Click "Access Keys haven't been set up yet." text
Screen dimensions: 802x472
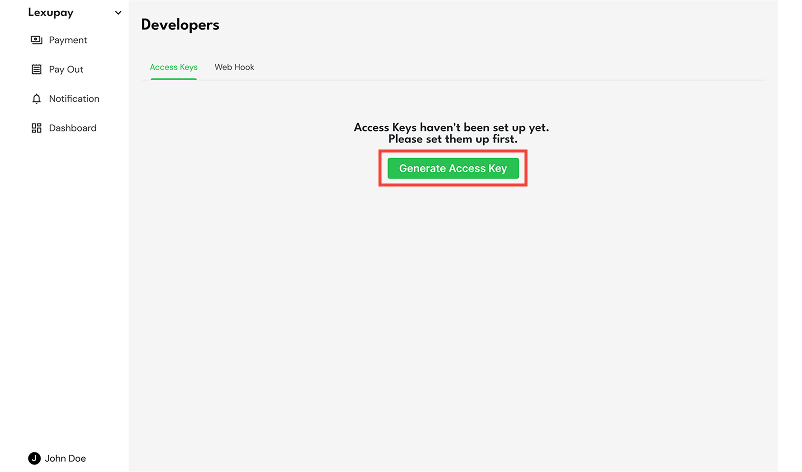tap(452, 127)
